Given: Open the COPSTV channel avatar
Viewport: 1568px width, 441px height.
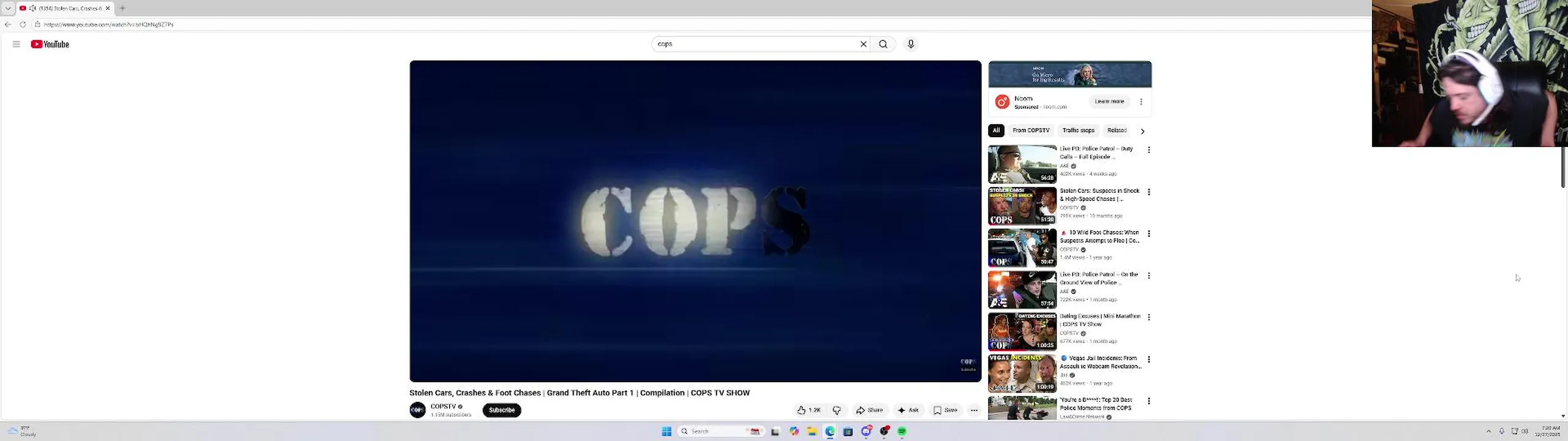Looking at the screenshot, I should pyautogui.click(x=418, y=410).
